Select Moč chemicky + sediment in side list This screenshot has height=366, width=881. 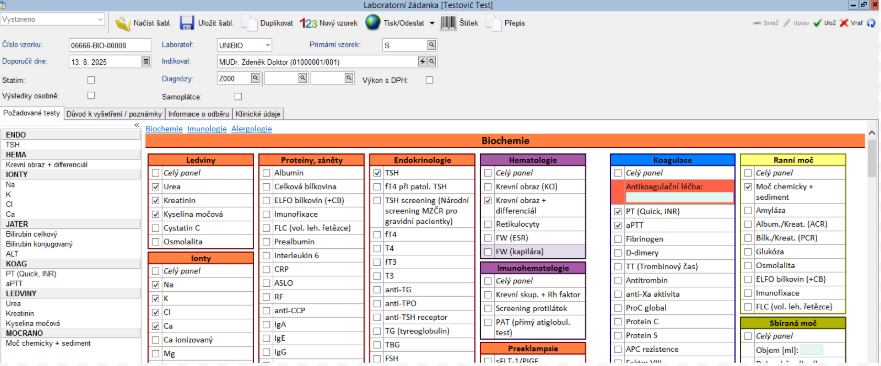[x=48, y=343]
